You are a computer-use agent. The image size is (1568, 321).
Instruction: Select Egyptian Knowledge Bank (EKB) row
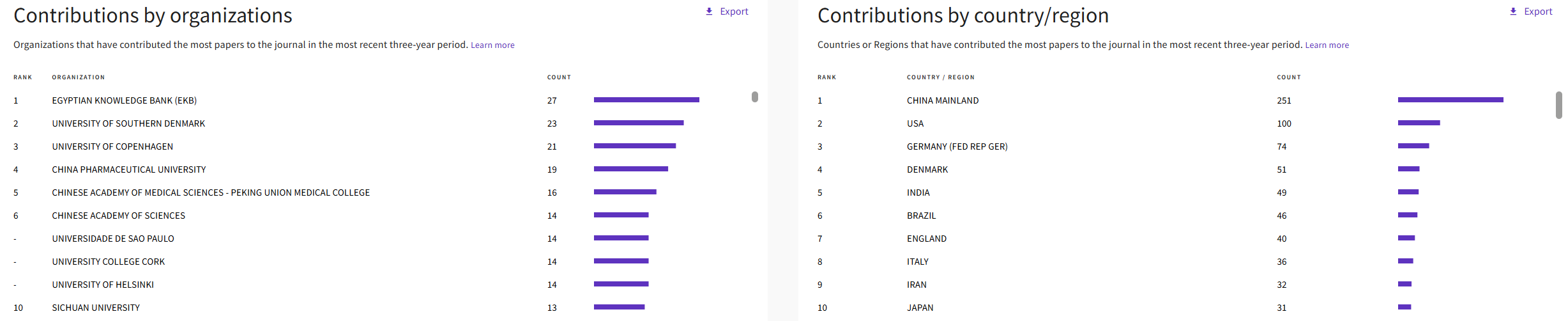point(383,100)
